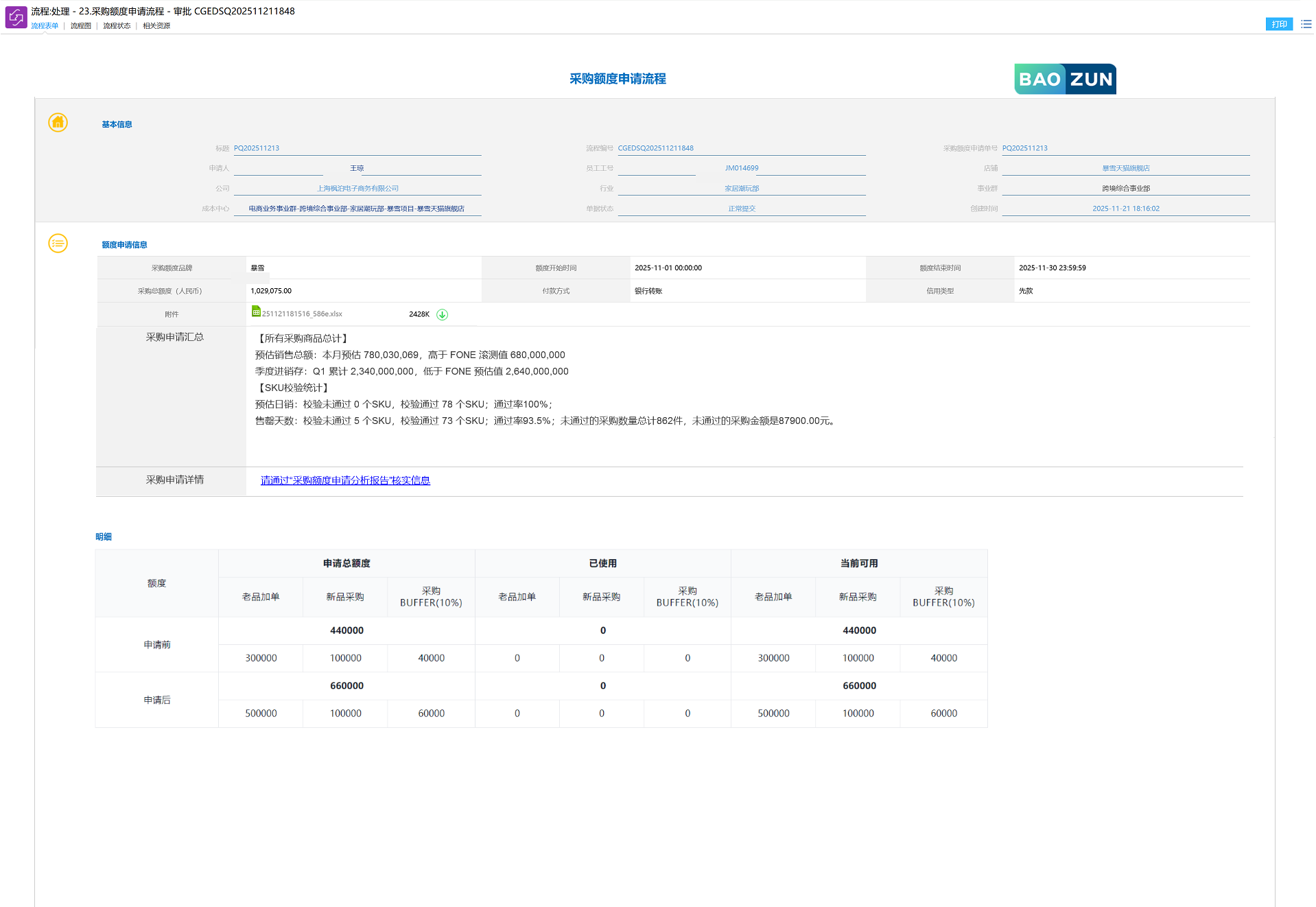
Task: Switch to the 流程表单 tab
Action: click(x=45, y=26)
